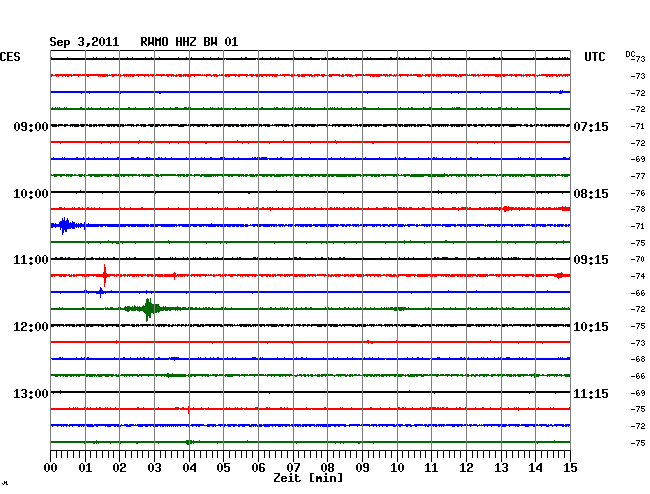Click the 10:15 UTC time label

point(591,327)
